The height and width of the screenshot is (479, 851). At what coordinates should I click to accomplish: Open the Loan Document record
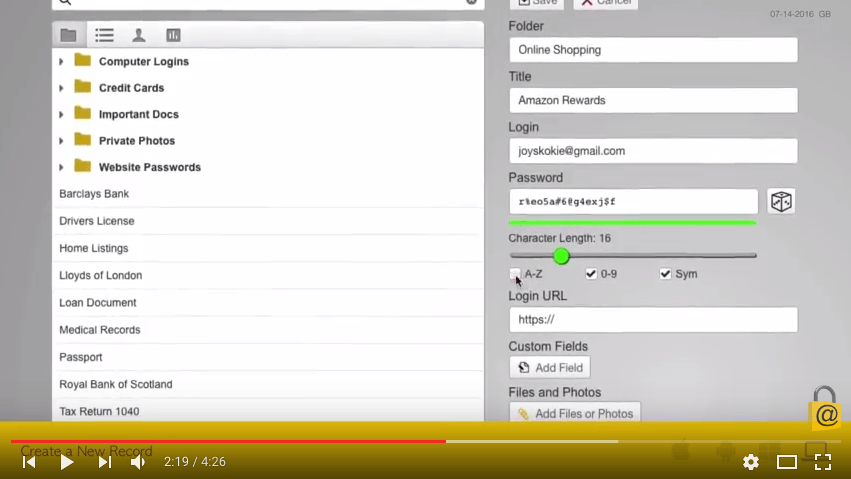(268, 303)
